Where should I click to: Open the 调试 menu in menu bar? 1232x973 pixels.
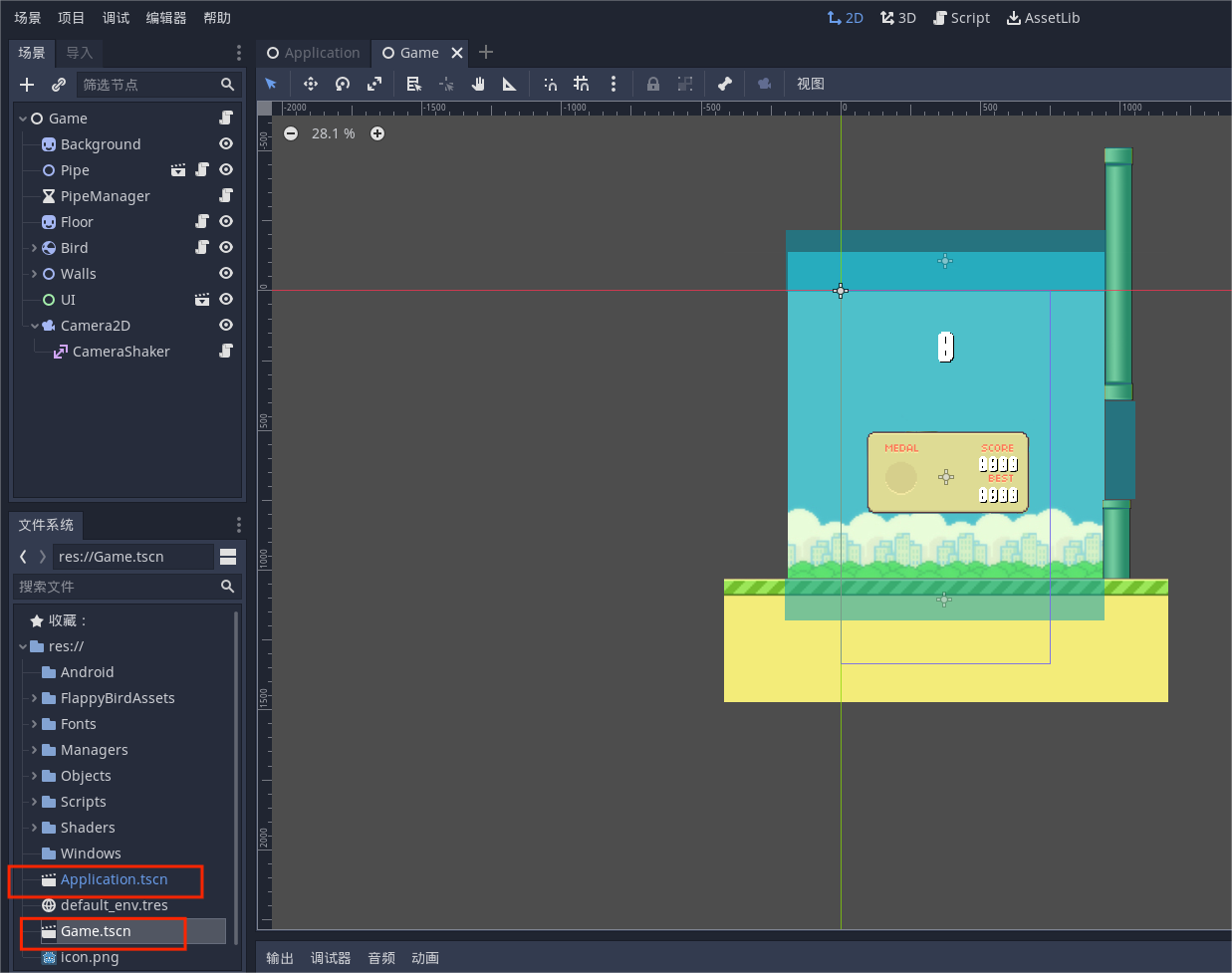click(x=116, y=18)
